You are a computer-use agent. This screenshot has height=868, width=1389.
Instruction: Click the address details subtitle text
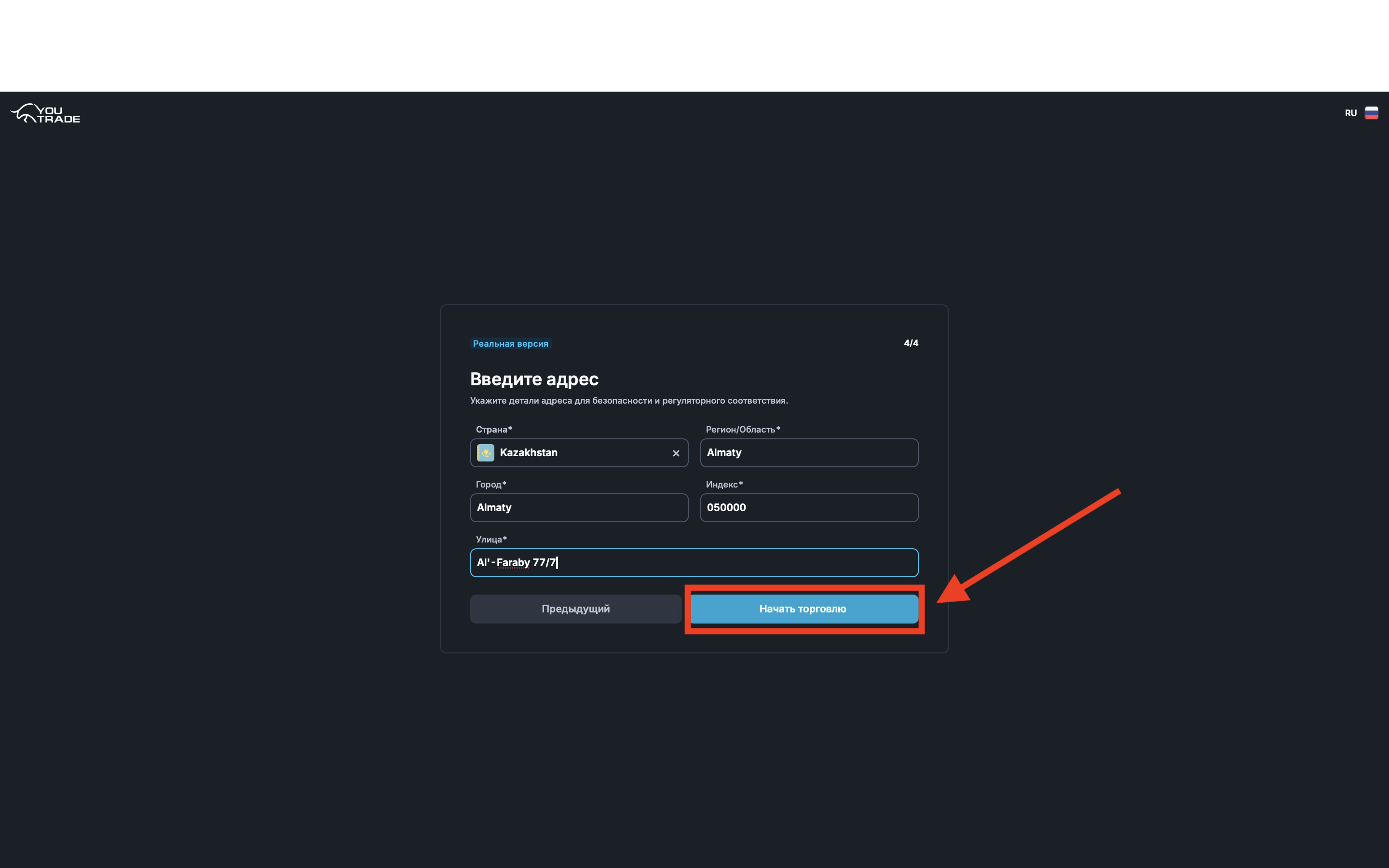tap(628, 401)
